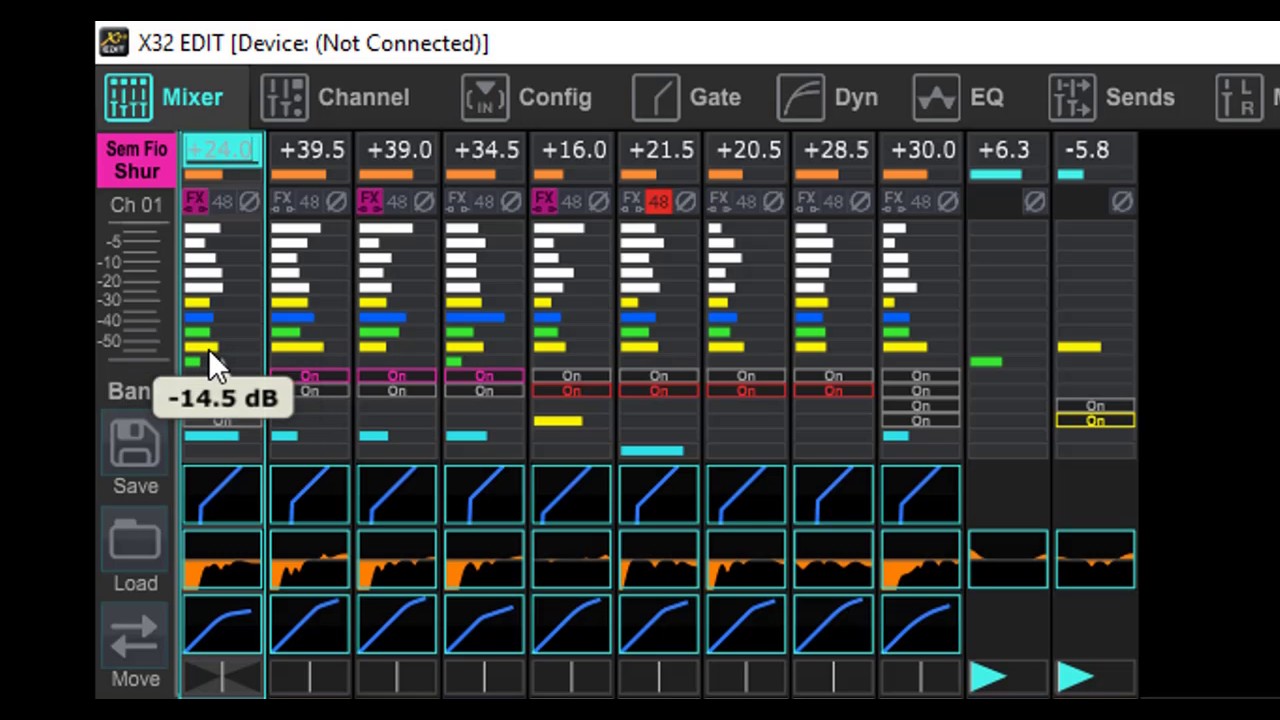1280x720 pixels.
Task: Click the red On button on the +16.0 channel
Action: point(571,391)
